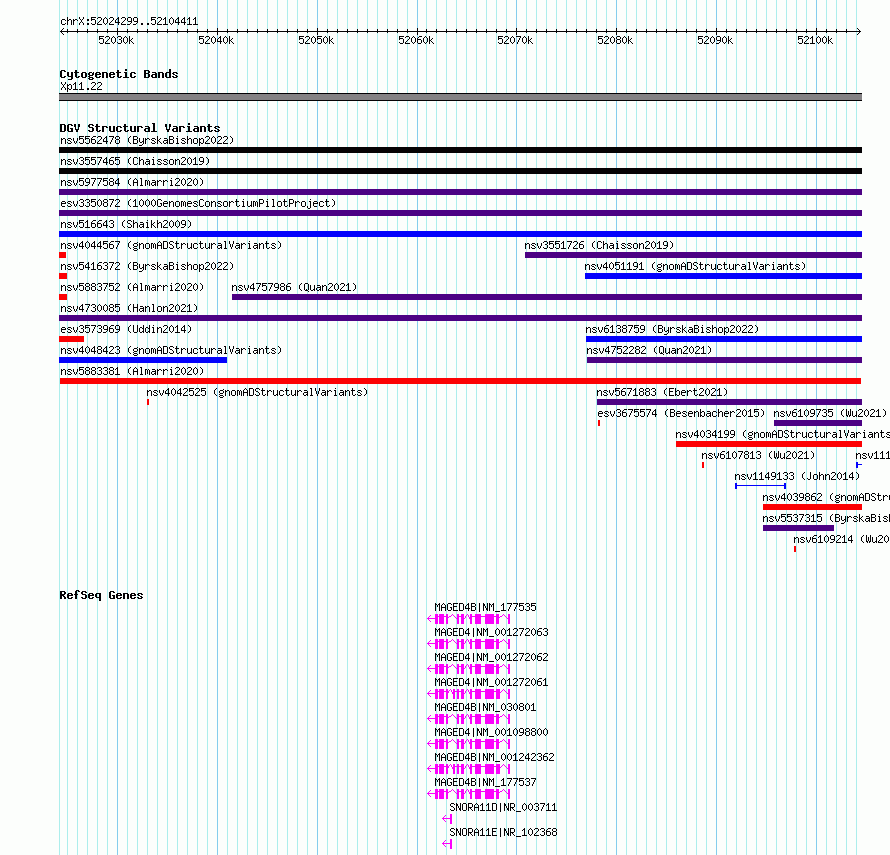
Task: Click nsv4757986 (Quan2021) variant label
Action: point(294,287)
